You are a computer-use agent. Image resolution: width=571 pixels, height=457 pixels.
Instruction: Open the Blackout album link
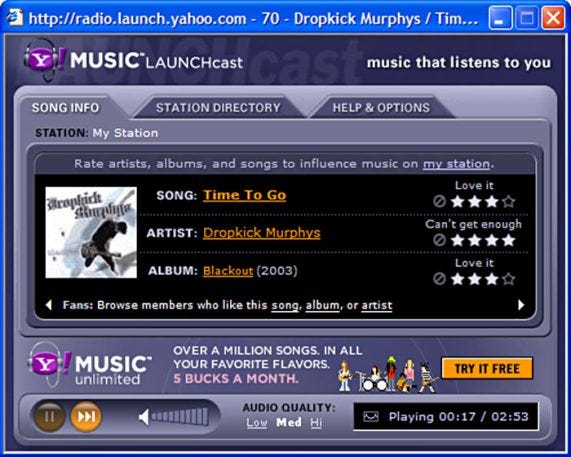click(x=228, y=271)
